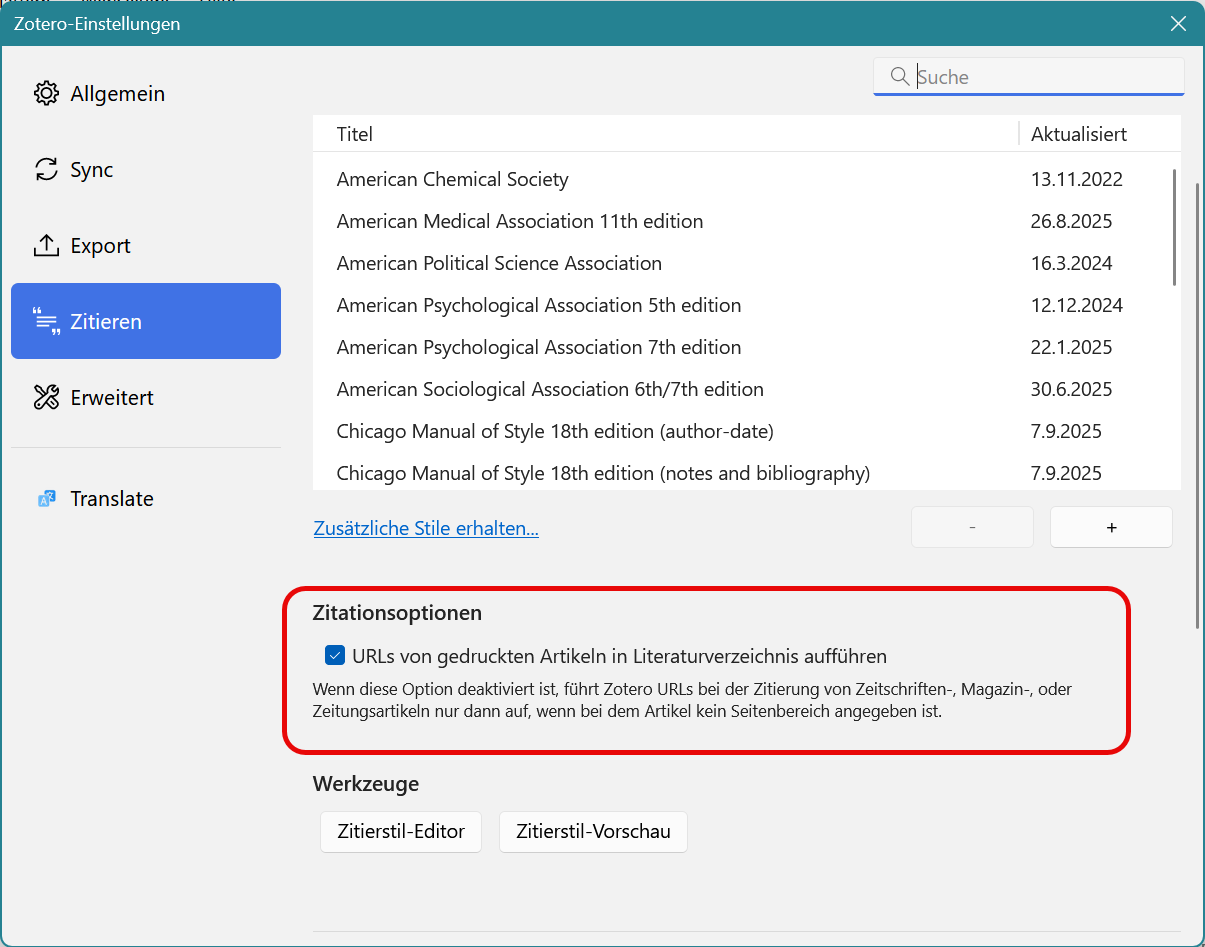Viewport: 1205px width, 947px height.
Task: Select American Political Science Association style
Action: click(x=746, y=264)
